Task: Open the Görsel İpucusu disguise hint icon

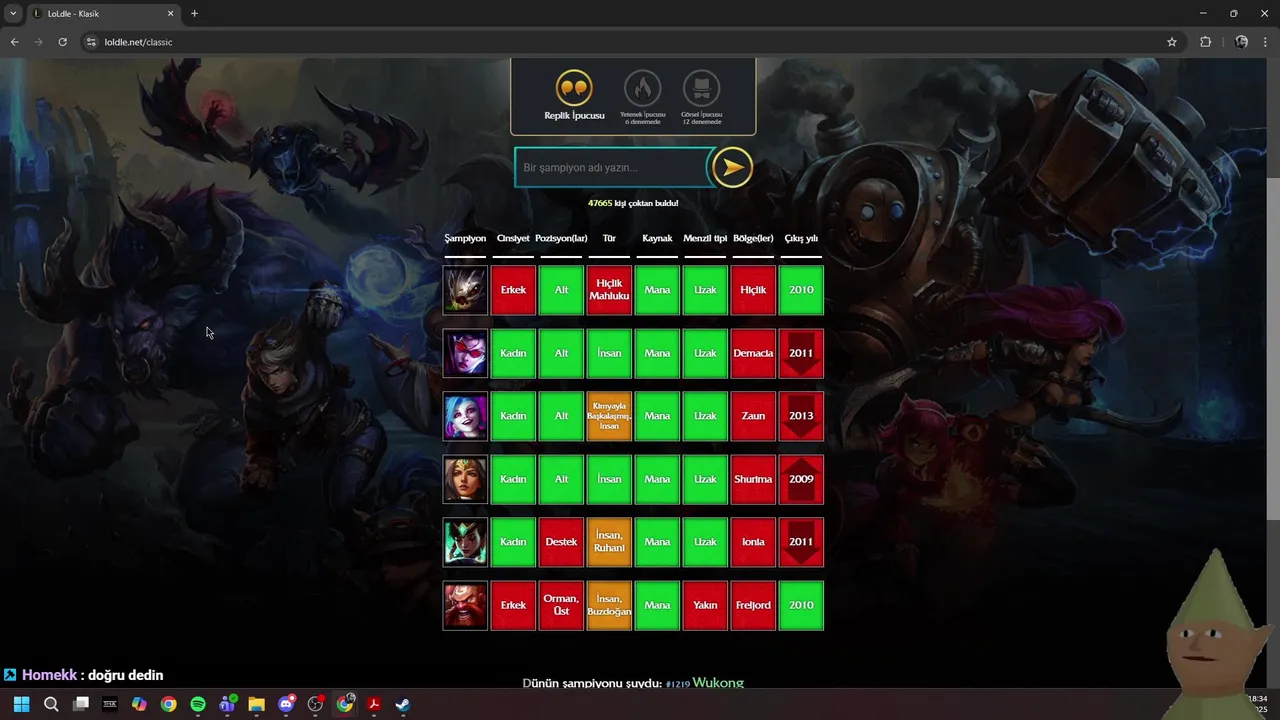Action: [701, 88]
